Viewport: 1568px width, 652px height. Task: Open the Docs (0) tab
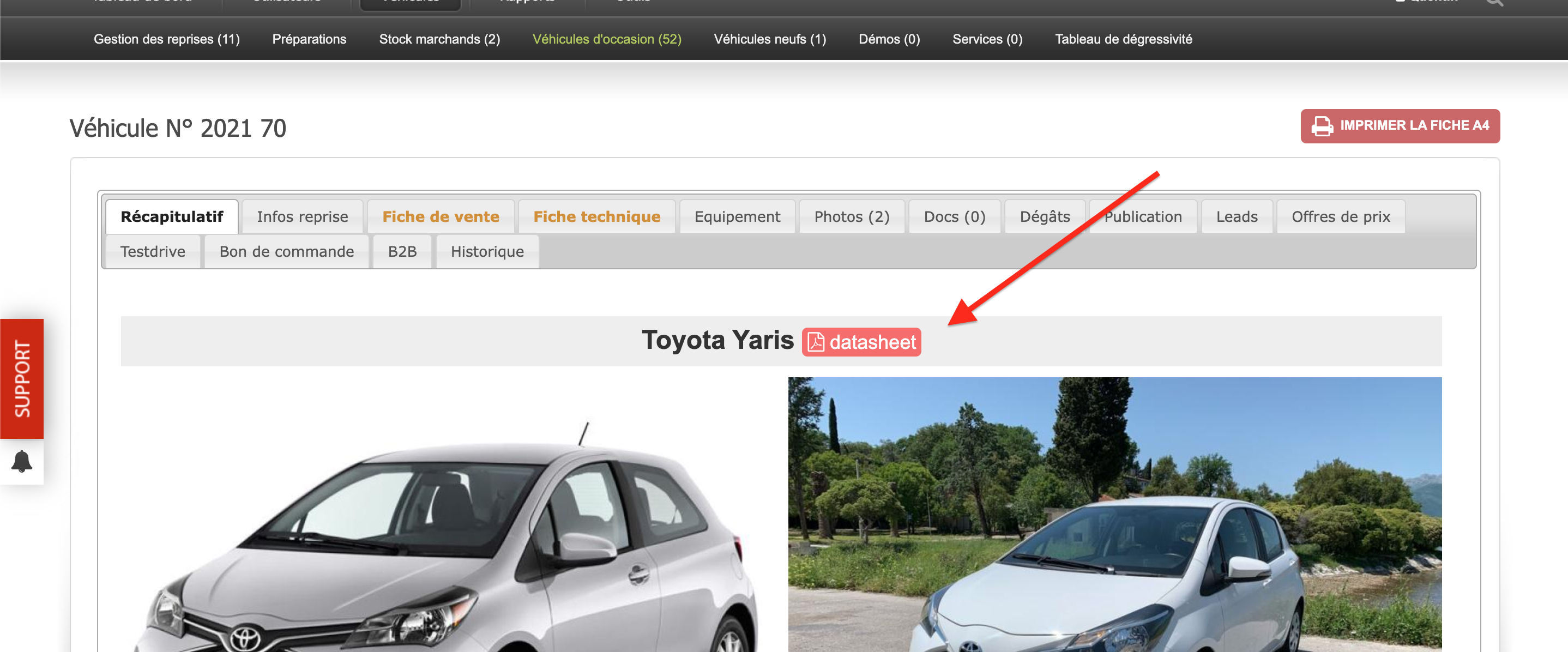[955, 217]
